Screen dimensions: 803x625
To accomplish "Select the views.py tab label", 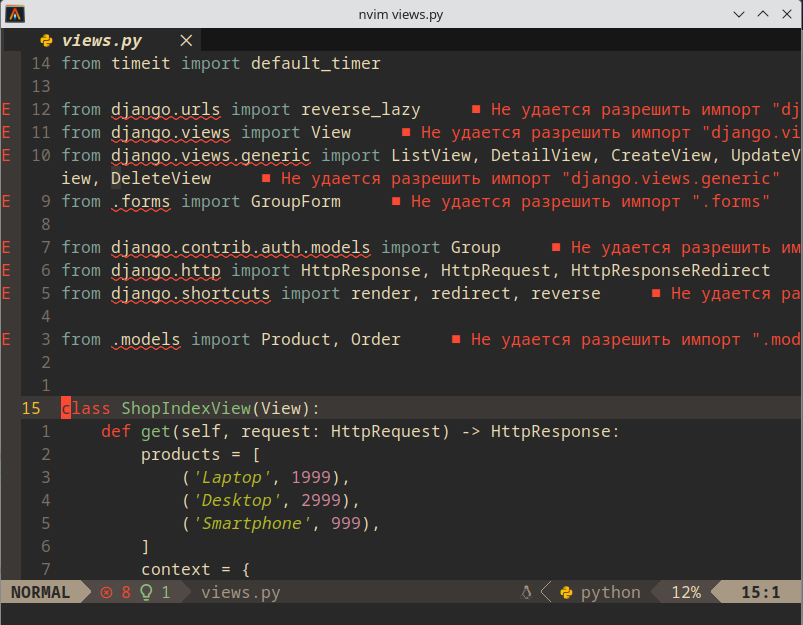I will [x=101, y=40].
